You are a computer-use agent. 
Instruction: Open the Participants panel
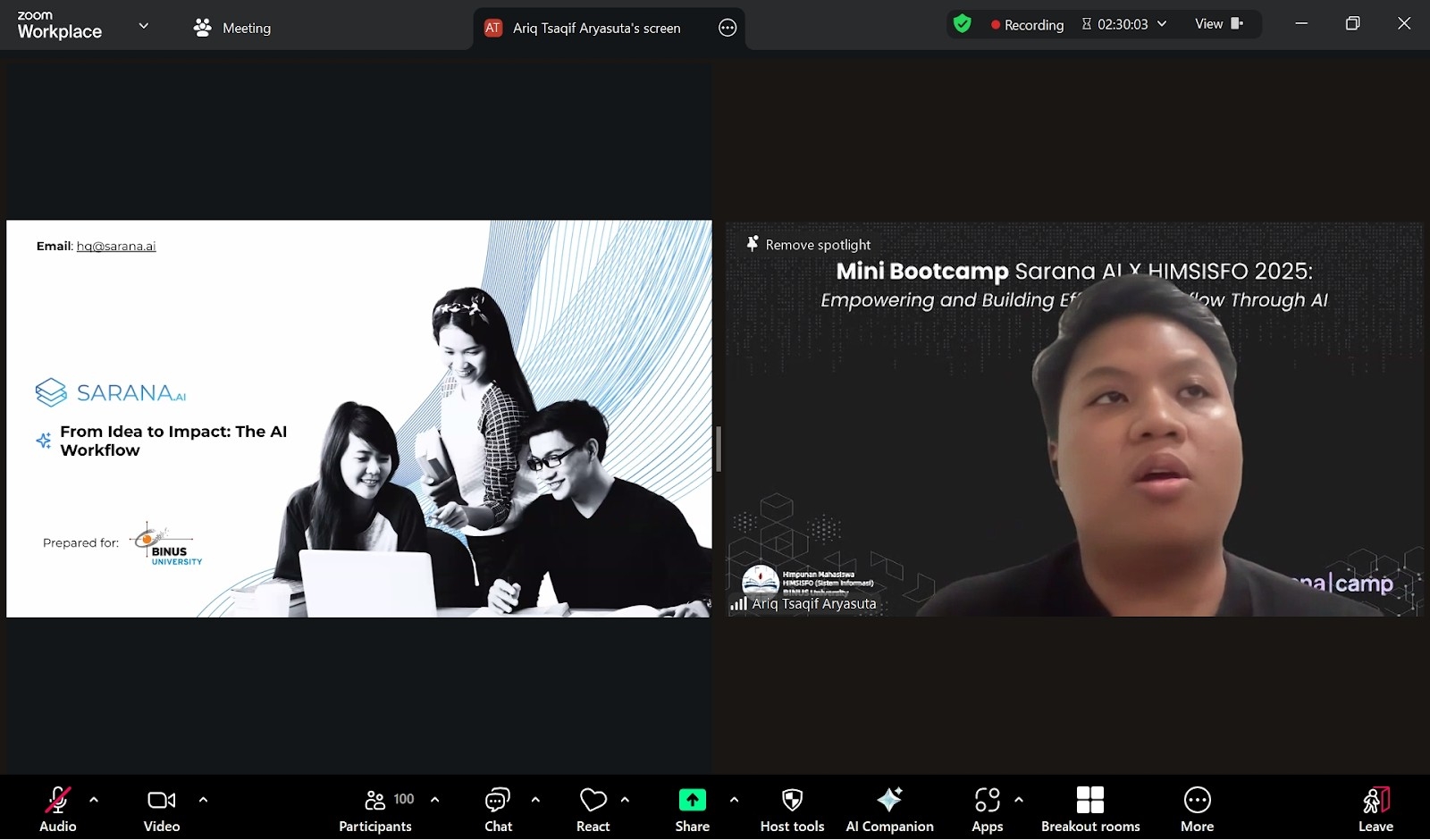[375, 810]
